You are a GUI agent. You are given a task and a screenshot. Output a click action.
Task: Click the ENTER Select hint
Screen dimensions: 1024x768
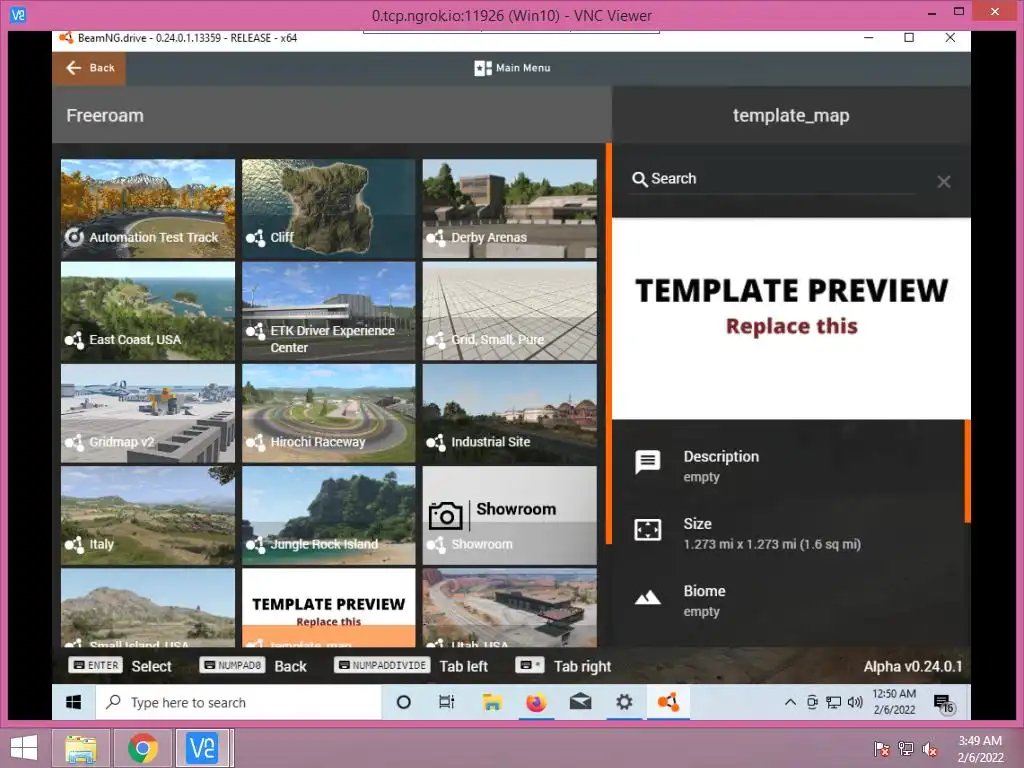click(120, 666)
